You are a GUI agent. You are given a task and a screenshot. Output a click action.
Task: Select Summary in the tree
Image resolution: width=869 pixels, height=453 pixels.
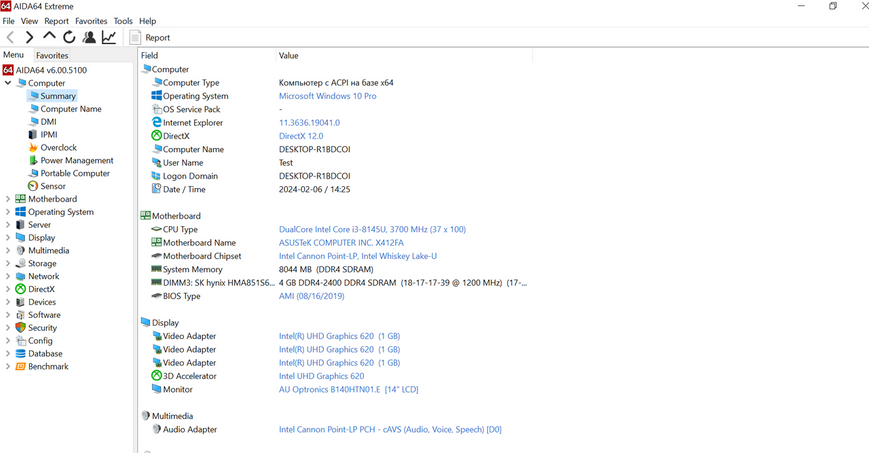[x=58, y=96]
